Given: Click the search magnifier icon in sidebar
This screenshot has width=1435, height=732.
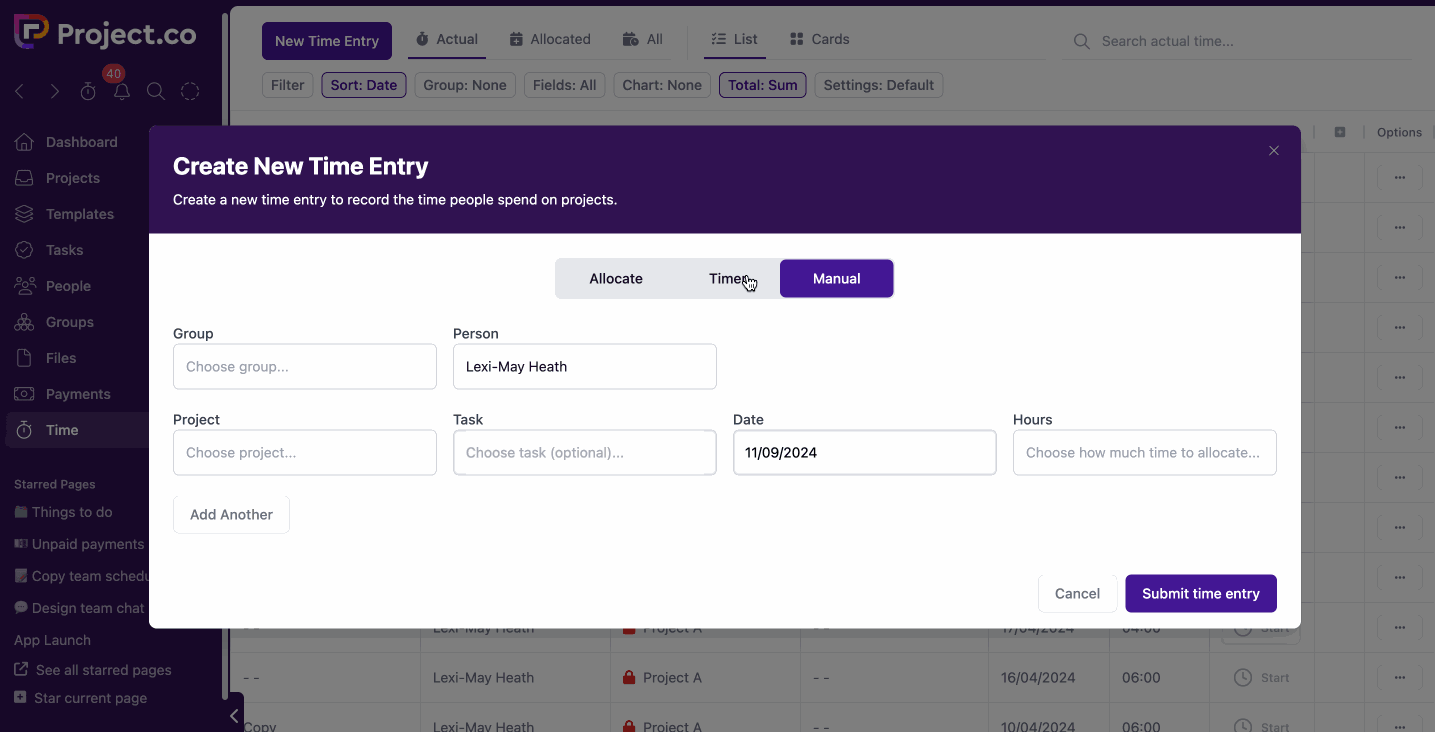Looking at the screenshot, I should (x=156, y=92).
